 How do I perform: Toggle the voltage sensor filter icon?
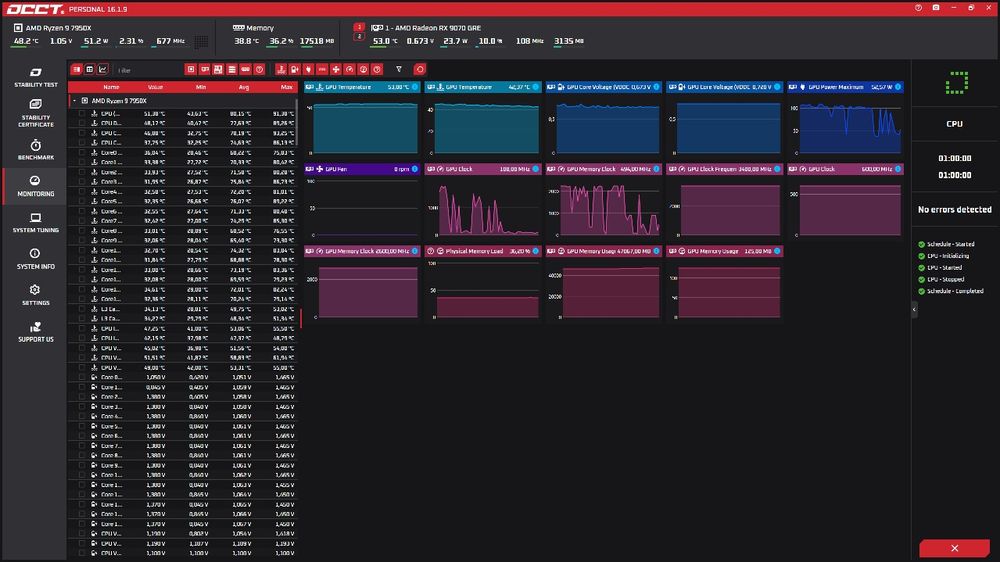(x=295, y=70)
